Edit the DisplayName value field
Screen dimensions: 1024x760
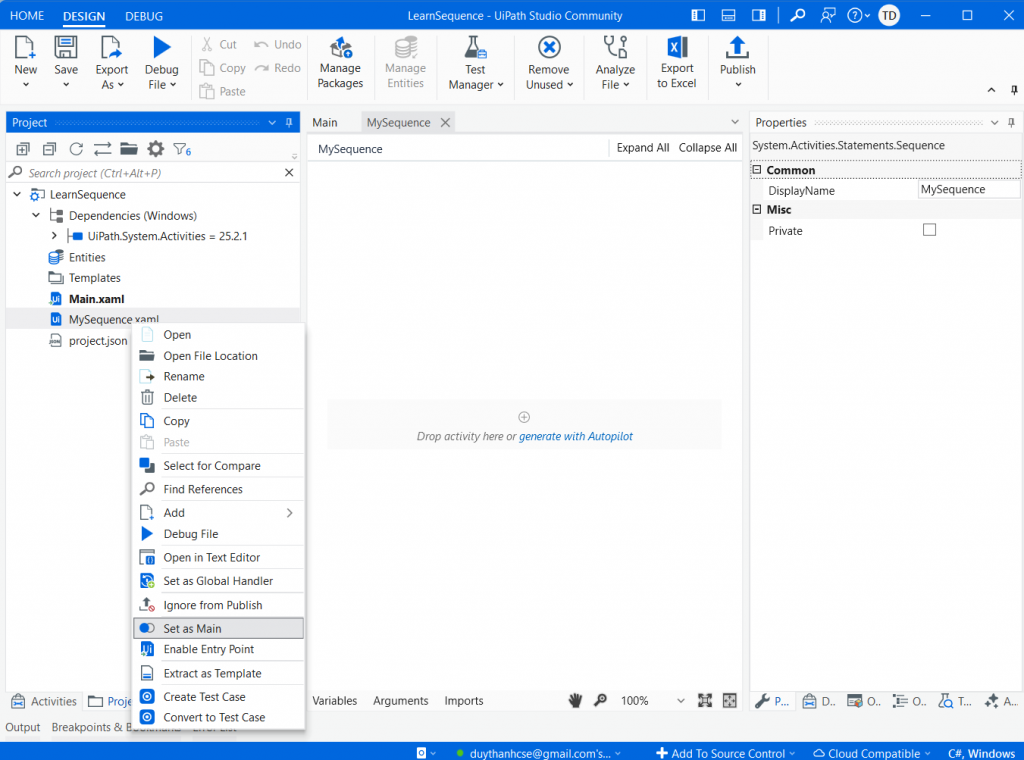(968, 189)
